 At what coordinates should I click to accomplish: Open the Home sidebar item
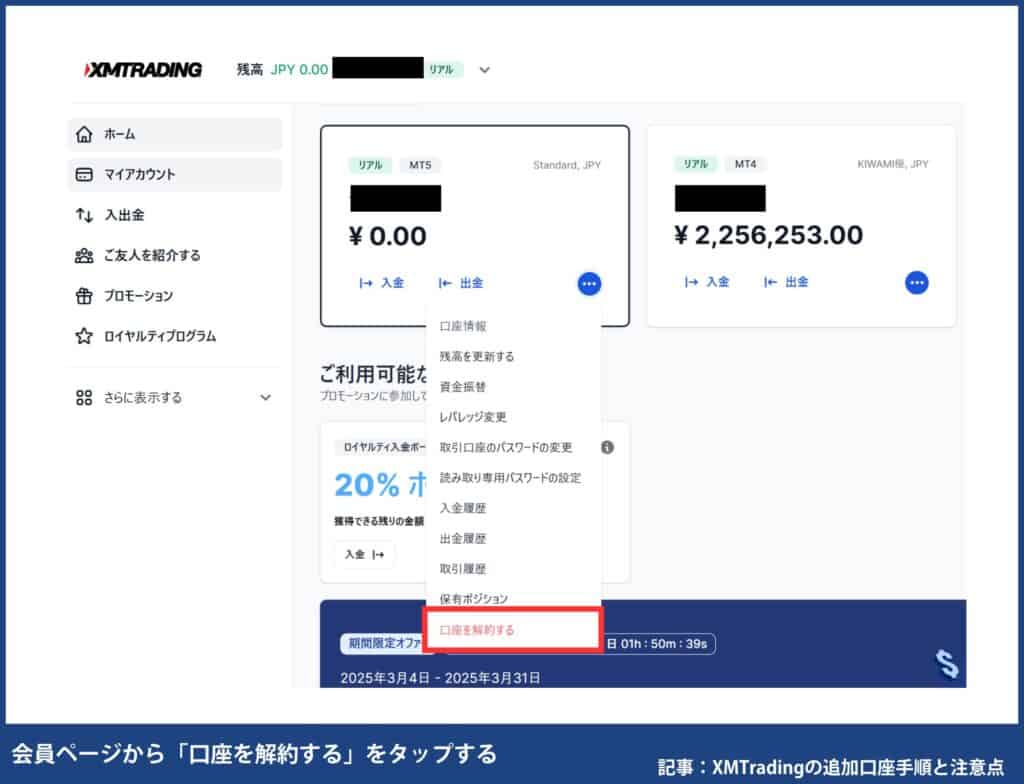[x=175, y=134]
